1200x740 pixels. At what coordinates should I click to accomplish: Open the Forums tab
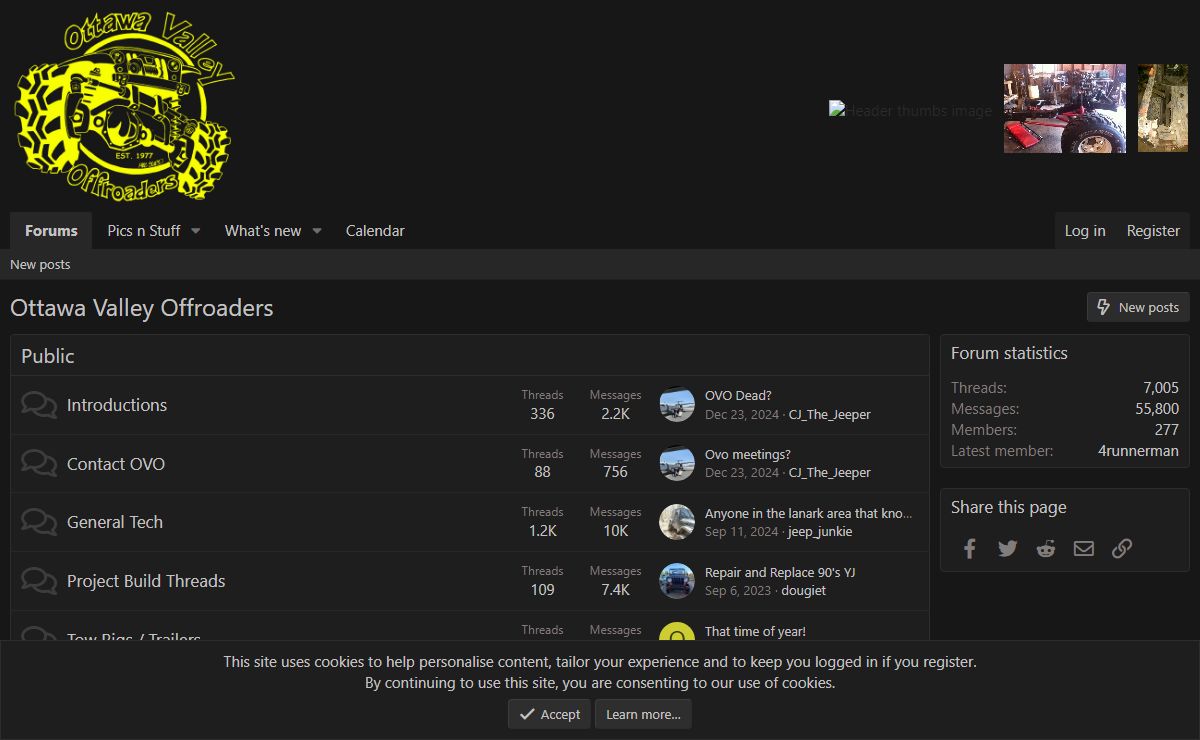[51, 231]
